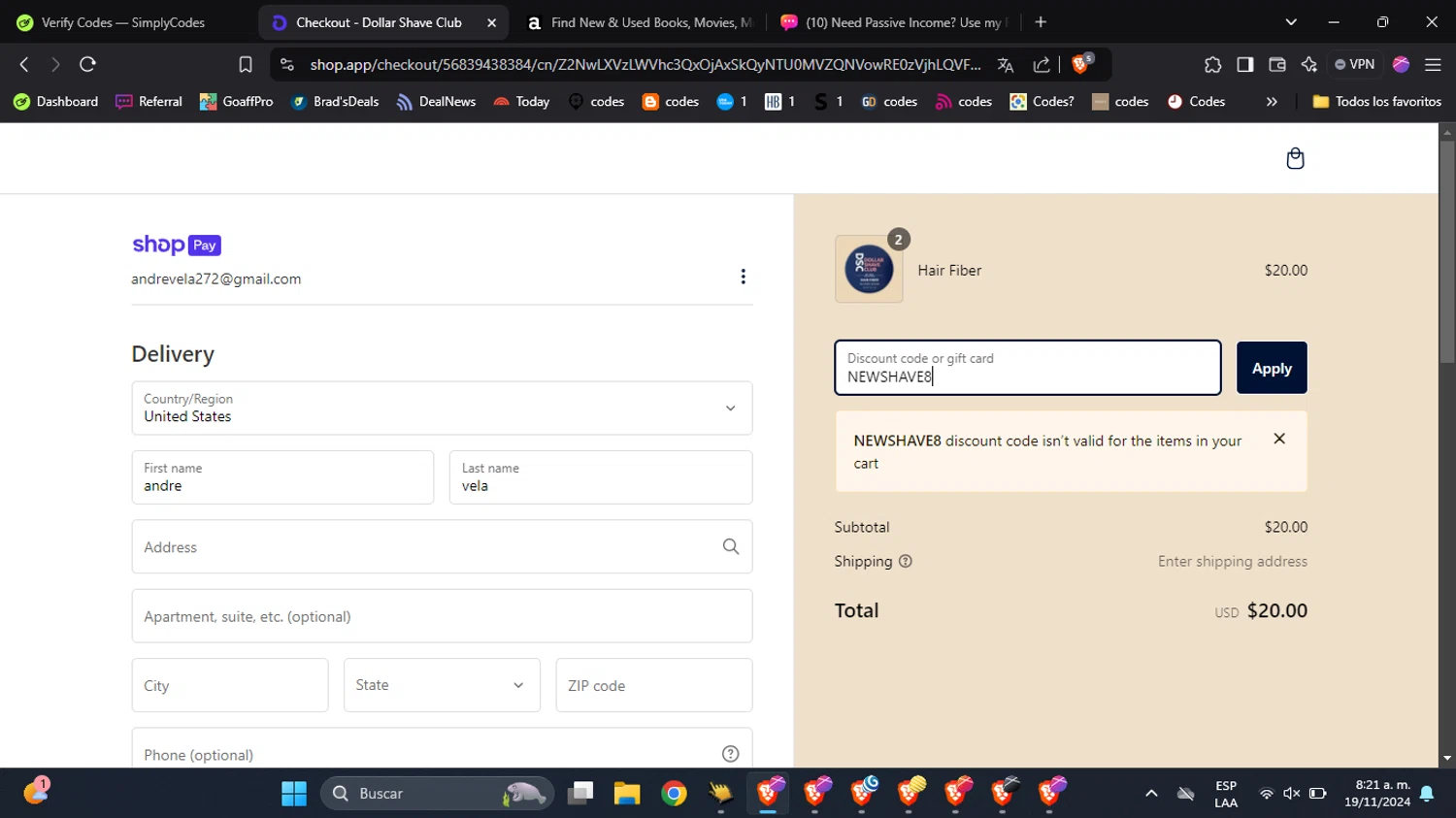Open the Brad'sDeals bookmark
Image resolution: width=1456 pixels, height=818 pixels.
click(x=334, y=101)
